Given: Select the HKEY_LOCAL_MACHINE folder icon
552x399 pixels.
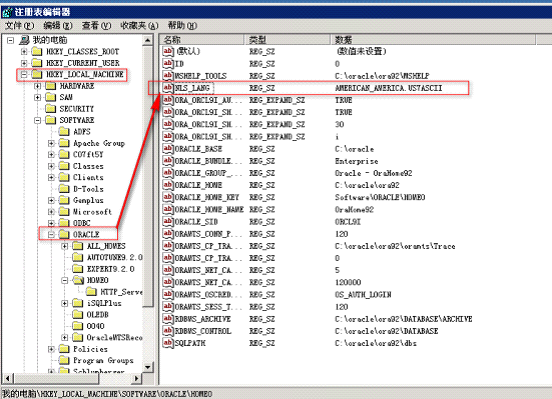Looking at the screenshot, I should pyautogui.click(x=37, y=74).
